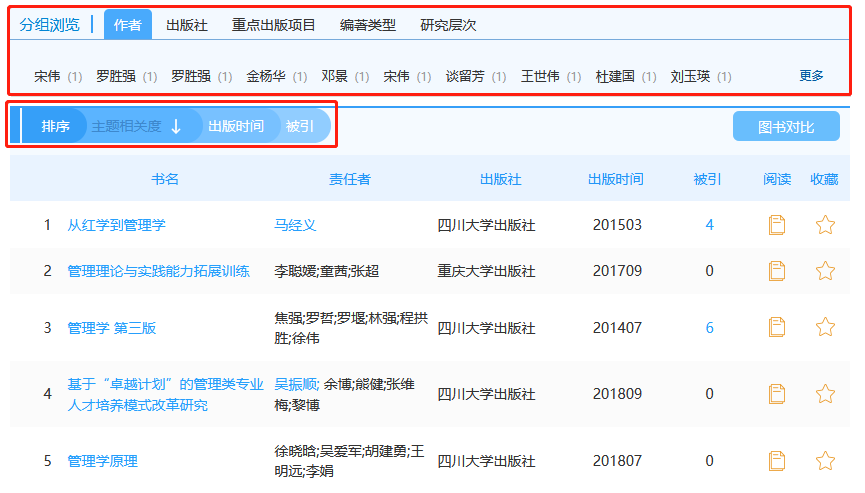Click the 图书对比 button
This screenshot has height=493, width=865.
click(x=786, y=126)
